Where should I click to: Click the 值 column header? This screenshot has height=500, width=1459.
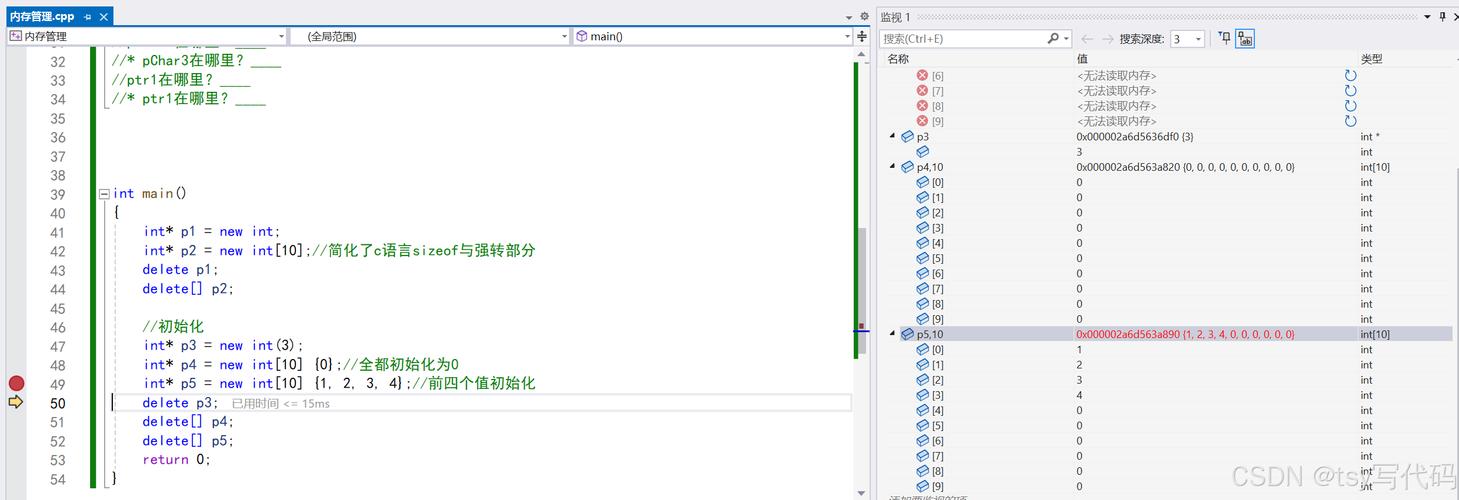(x=1082, y=59)
